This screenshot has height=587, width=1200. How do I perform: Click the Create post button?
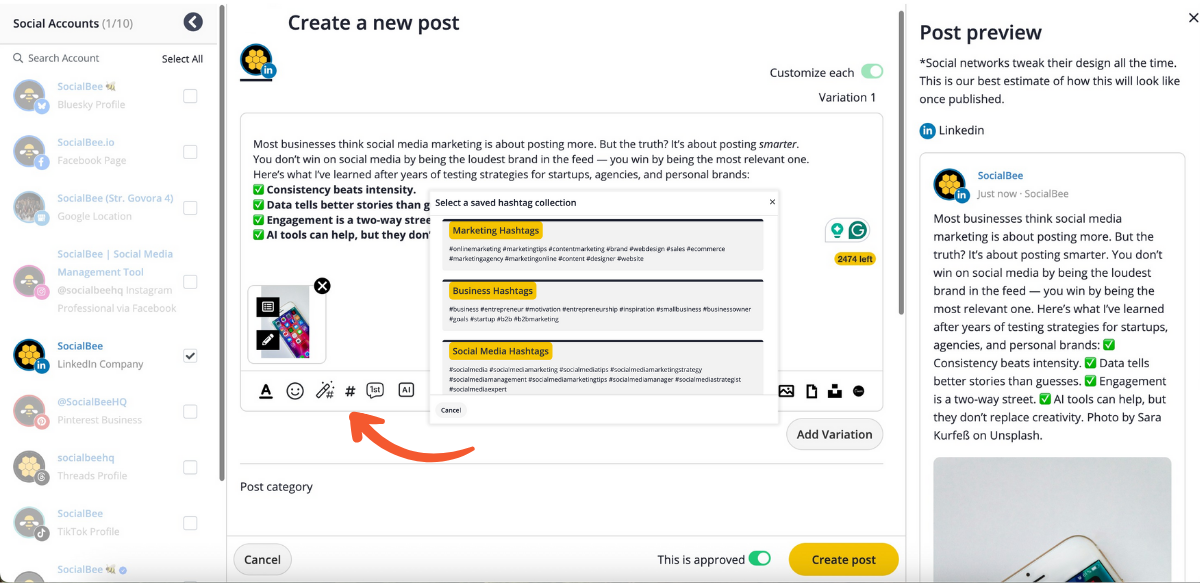[843, 560]
